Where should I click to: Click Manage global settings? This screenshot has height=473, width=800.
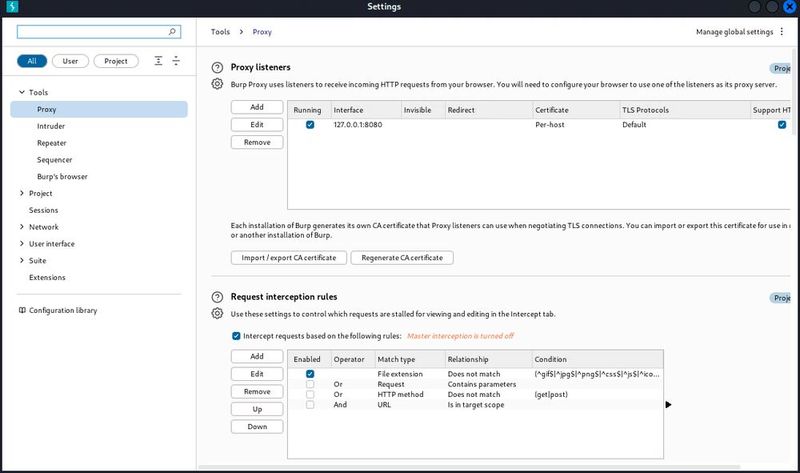(735, 32)
